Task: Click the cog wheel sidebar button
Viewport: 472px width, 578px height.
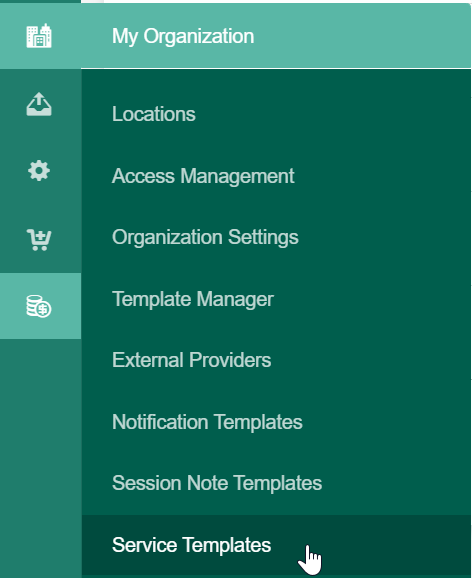Action: point(39,171)
